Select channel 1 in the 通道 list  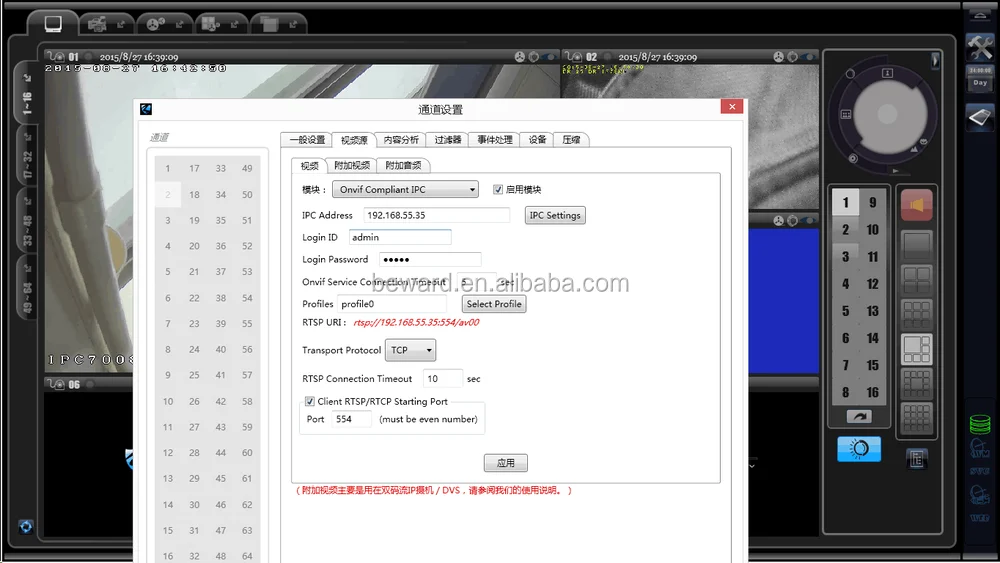168,168
